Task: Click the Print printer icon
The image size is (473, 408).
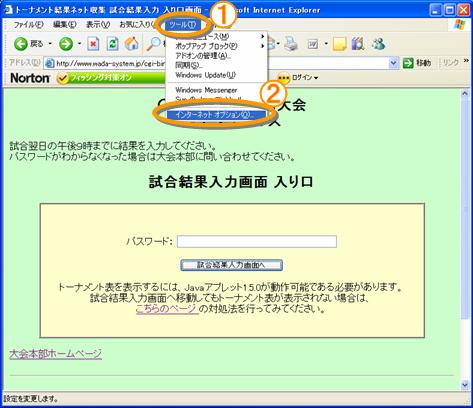Action: click(291, 44)
